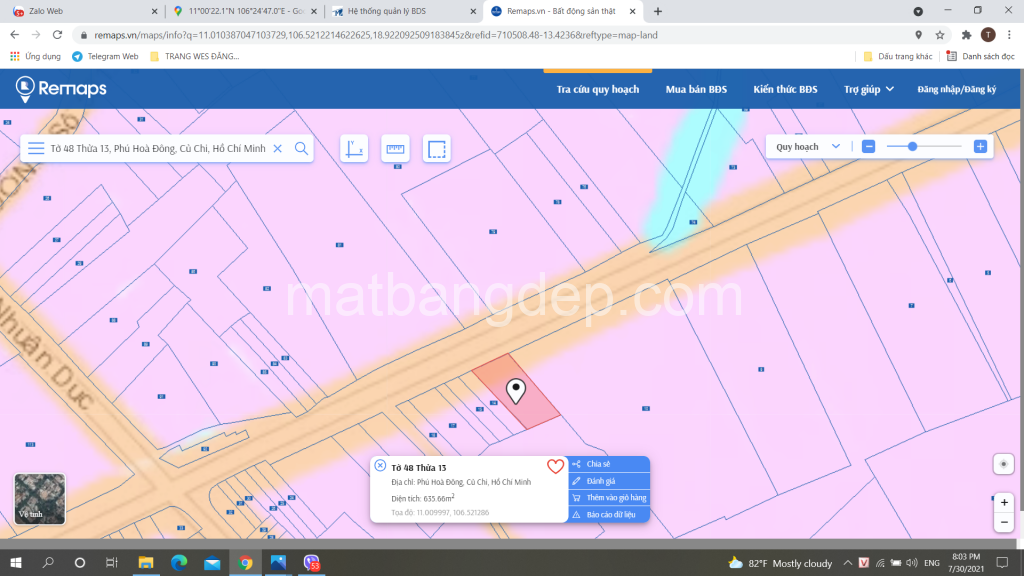The width and height of the screenshot is (1024, 576).
Task: Select the area selection tool
Action: pos(436,148)
